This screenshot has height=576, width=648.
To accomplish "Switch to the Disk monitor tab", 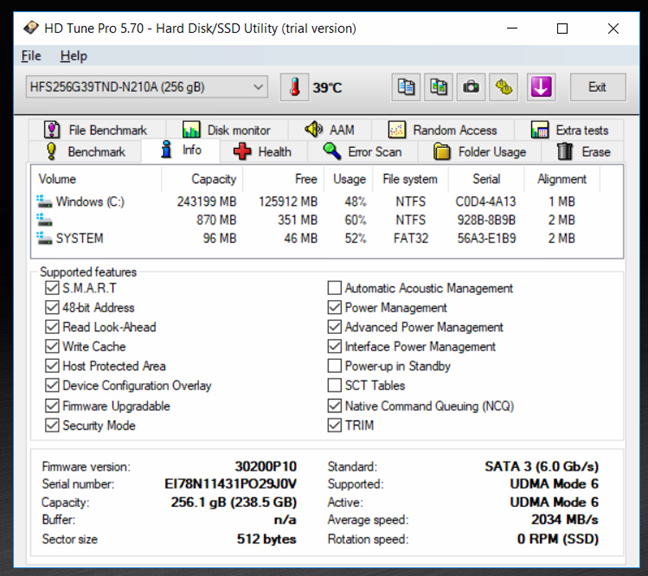I will pyautogui.click(x=226, y=130).
